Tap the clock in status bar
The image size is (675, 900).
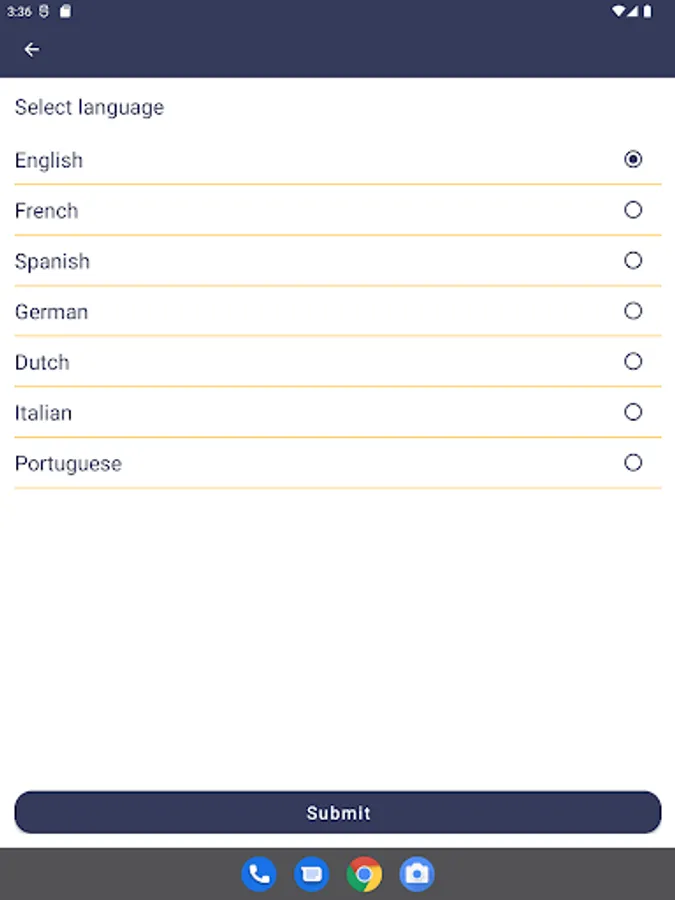[x=19, y=12]
